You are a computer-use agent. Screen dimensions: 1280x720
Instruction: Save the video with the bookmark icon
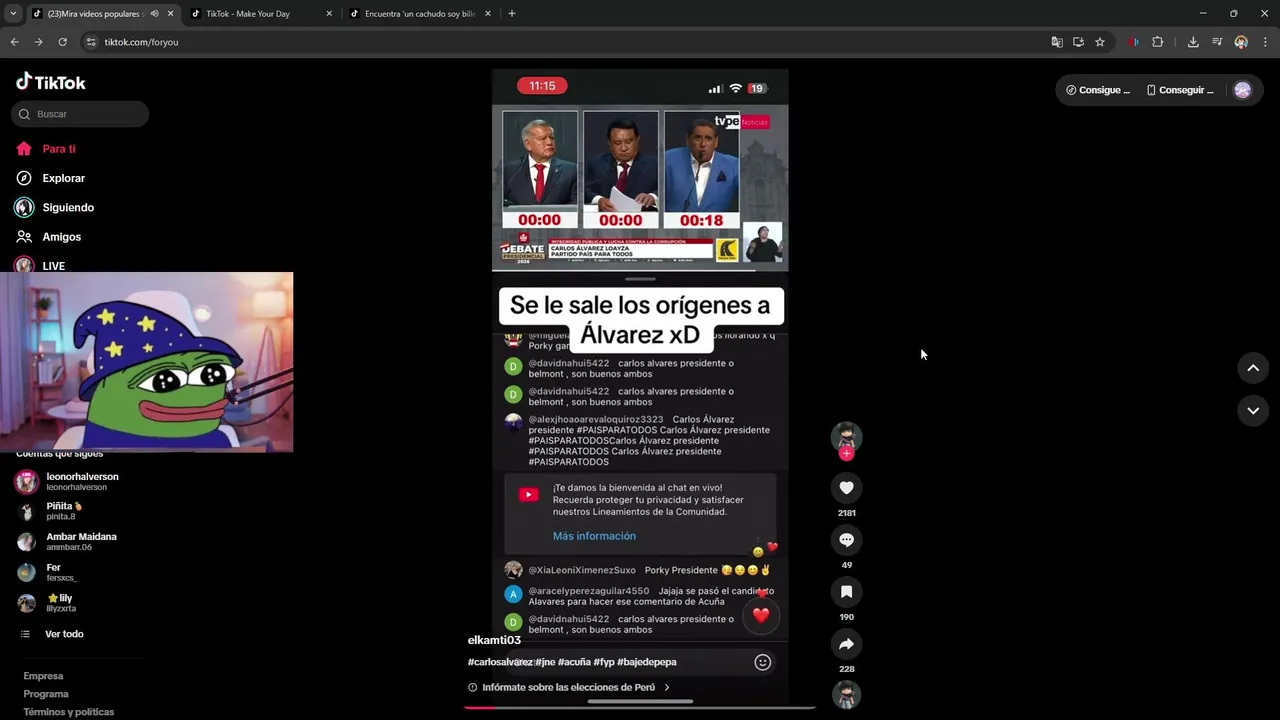[x=846, y=592]
